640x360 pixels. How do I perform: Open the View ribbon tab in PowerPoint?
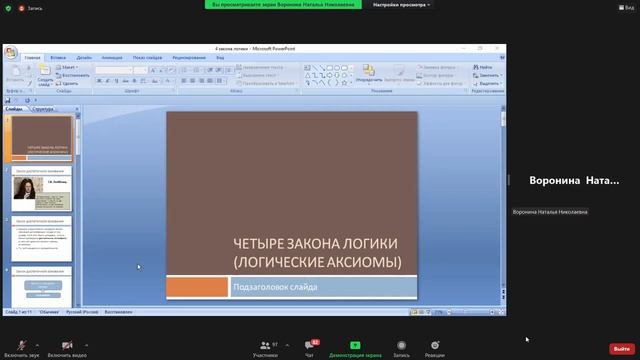click(x=220, y=58)
